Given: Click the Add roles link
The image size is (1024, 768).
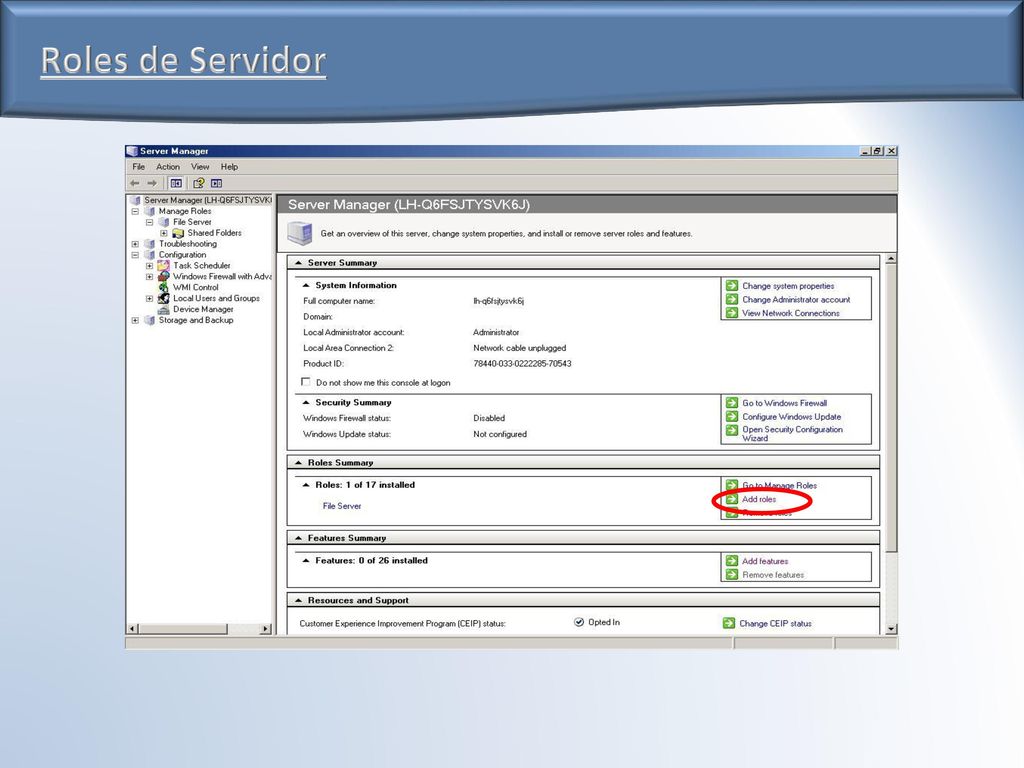Looking at the screenshot, I should (759, 500).
